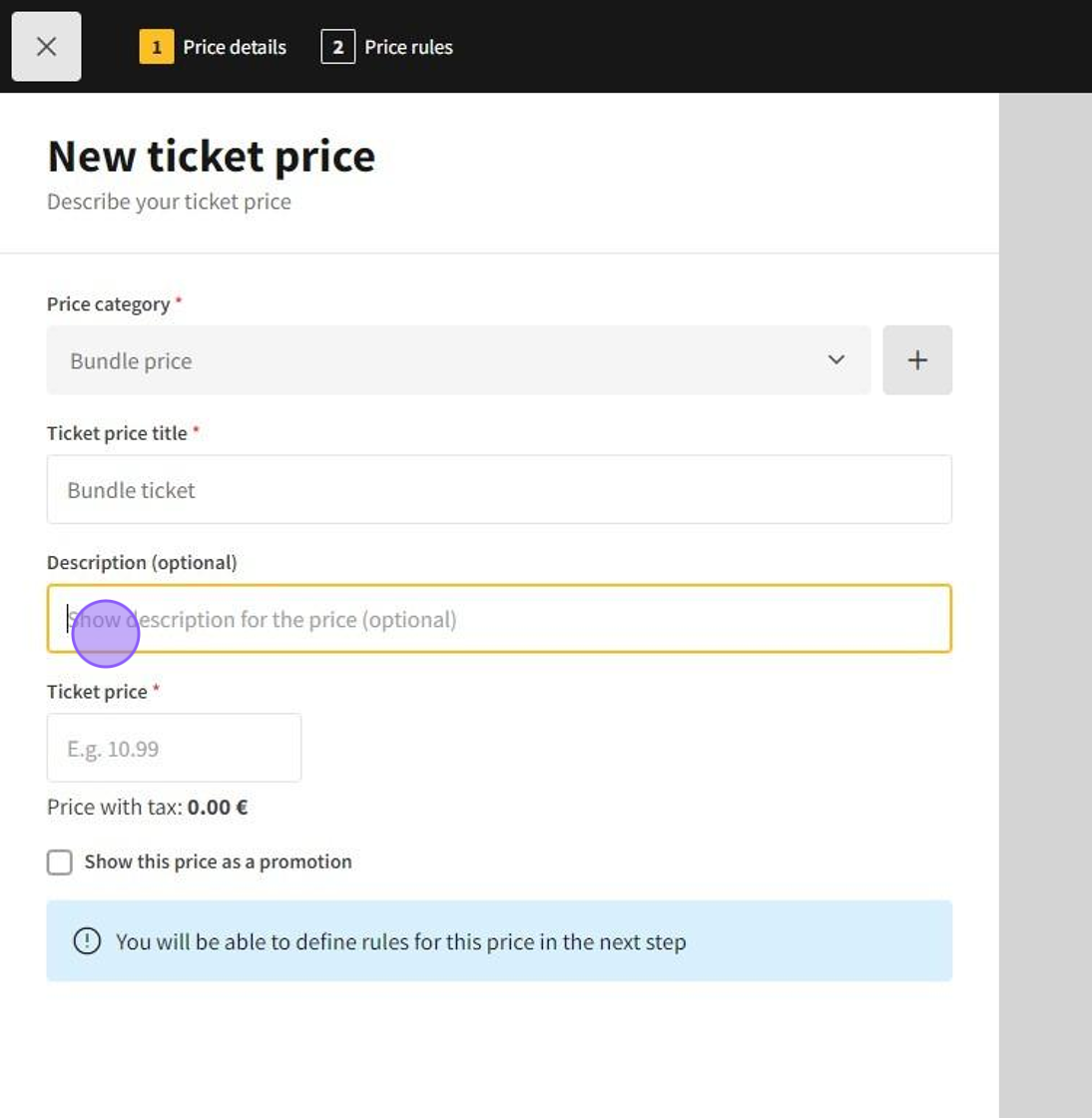
Task: Click the info icon in blue notice
Action: [88, 941]
